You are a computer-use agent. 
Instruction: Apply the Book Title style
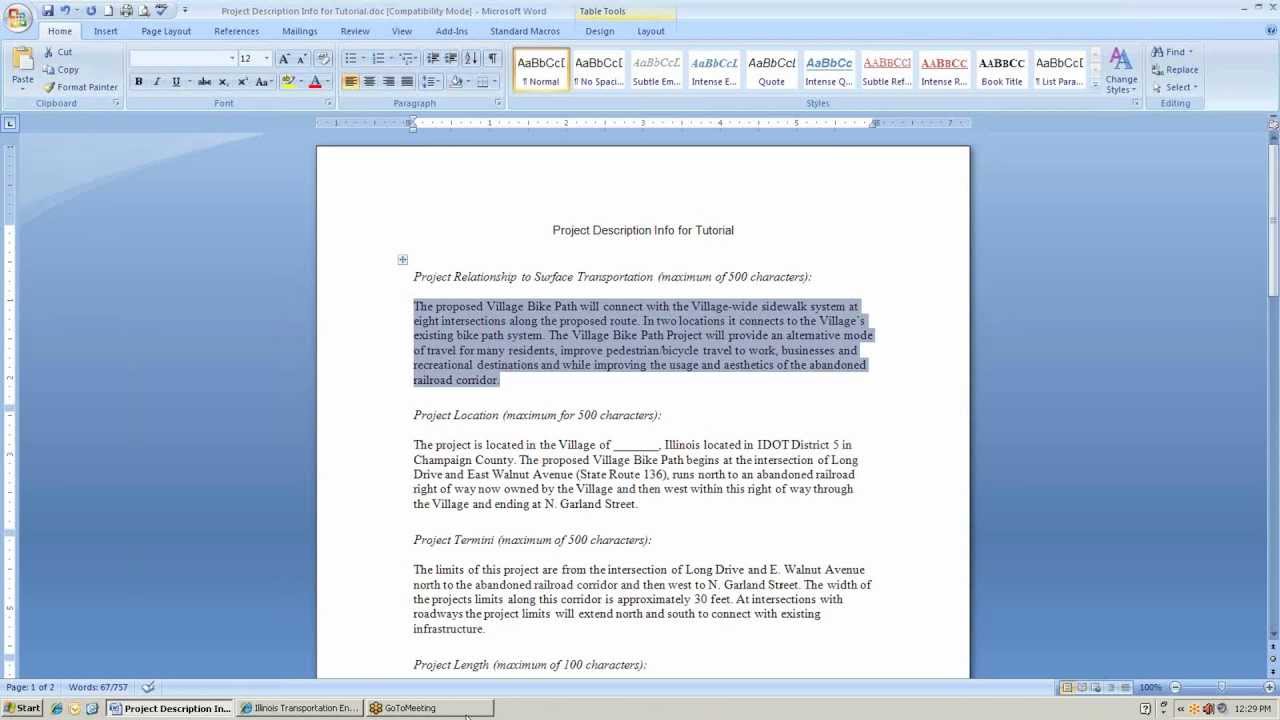[x=1001, y=69]
